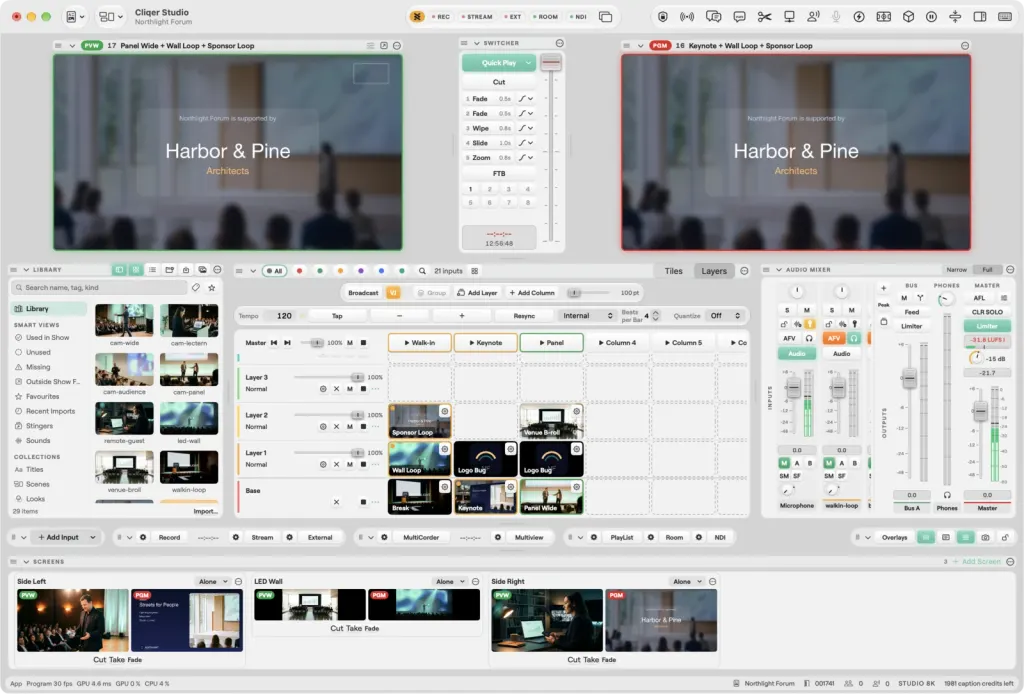Mute Layer 2 using its M button
Viewport: 1024px width, 694px height.
[350, 426]
